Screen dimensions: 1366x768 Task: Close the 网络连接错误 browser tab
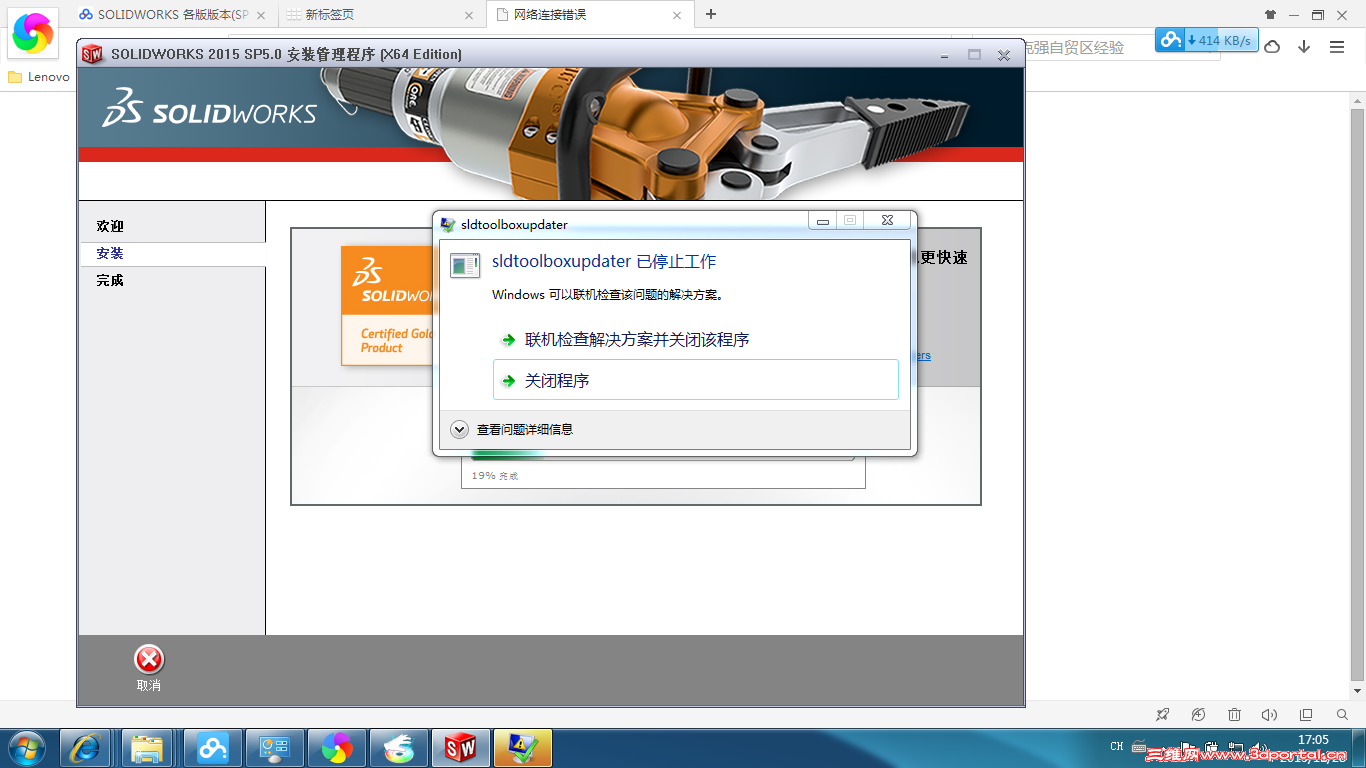point(677,15)
